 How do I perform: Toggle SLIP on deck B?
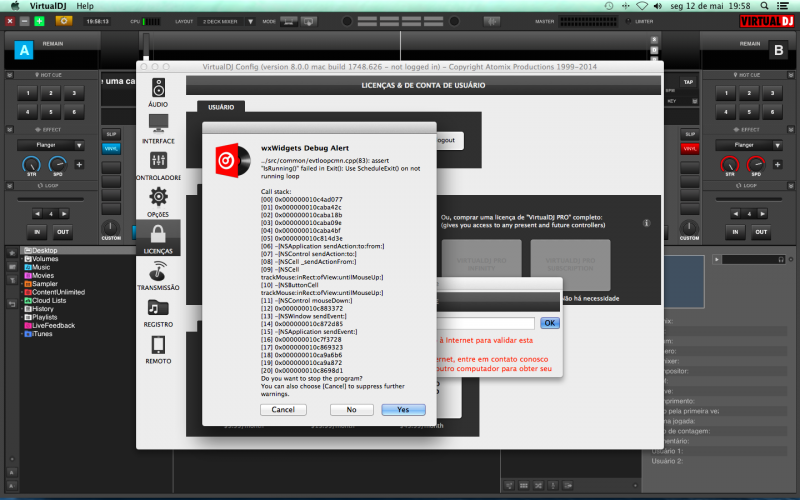(x=690, y=134)
